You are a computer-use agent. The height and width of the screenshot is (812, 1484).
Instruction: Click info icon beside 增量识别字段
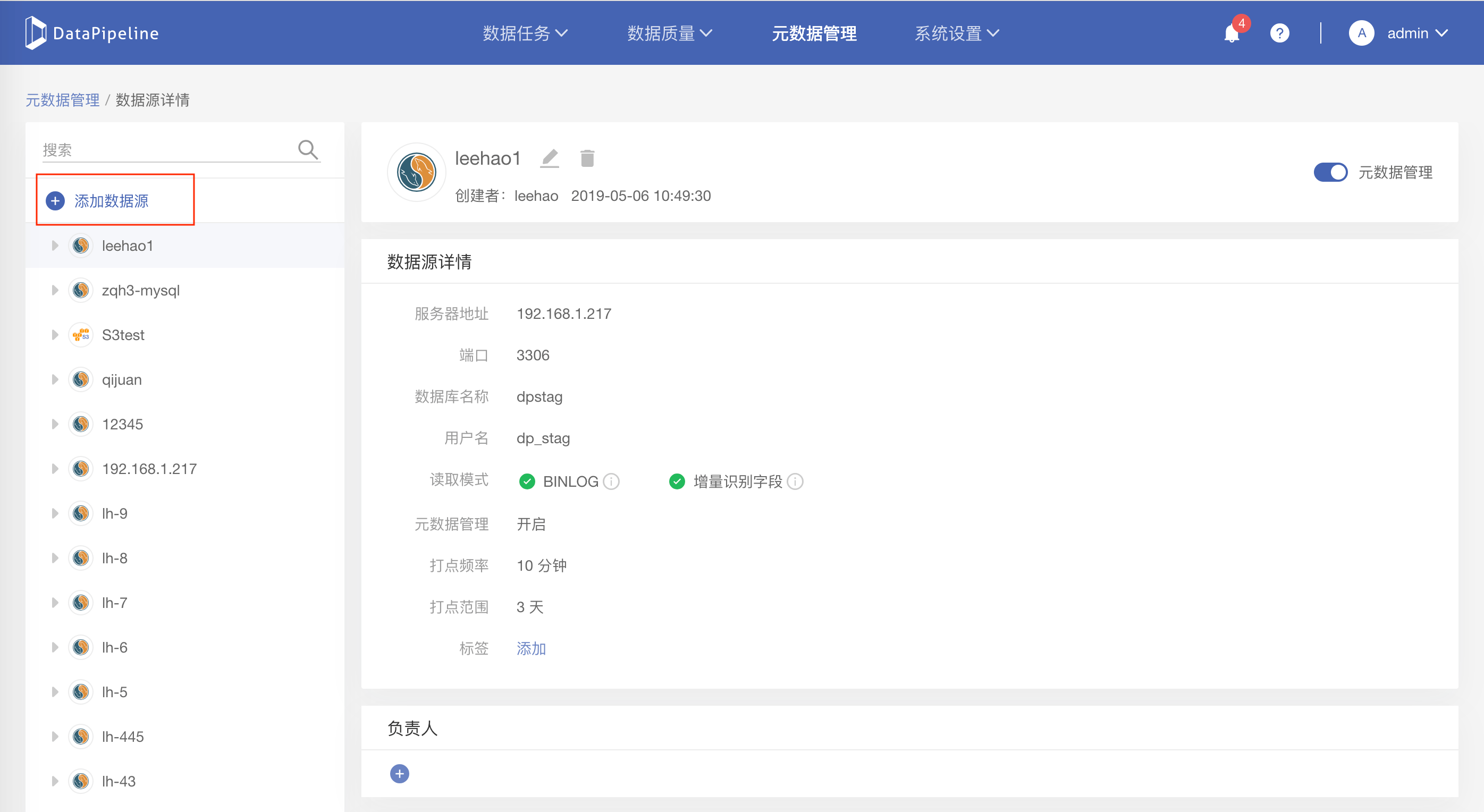795,481
